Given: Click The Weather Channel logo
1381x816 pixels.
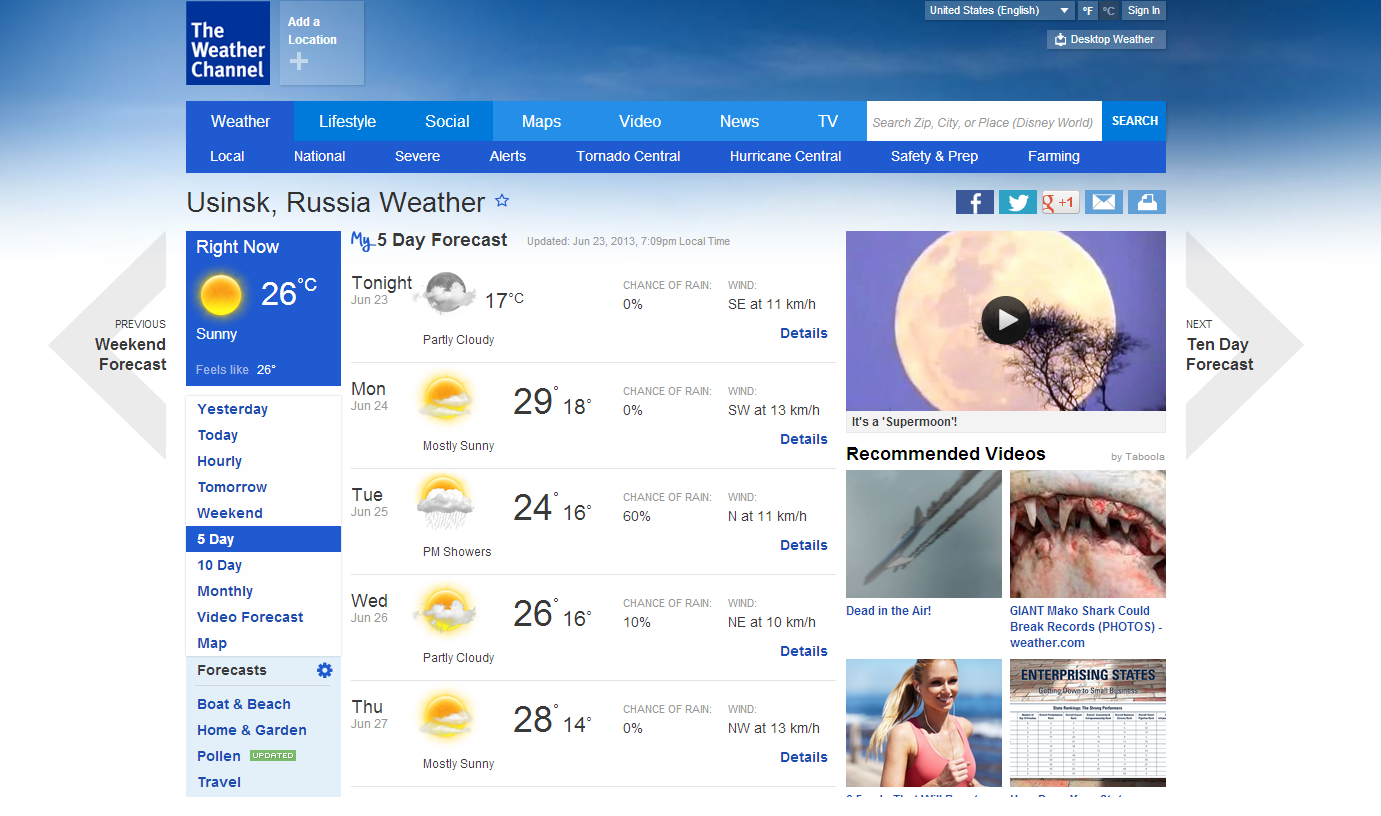Looking at the screenshot, I should (x=228, y=43).
